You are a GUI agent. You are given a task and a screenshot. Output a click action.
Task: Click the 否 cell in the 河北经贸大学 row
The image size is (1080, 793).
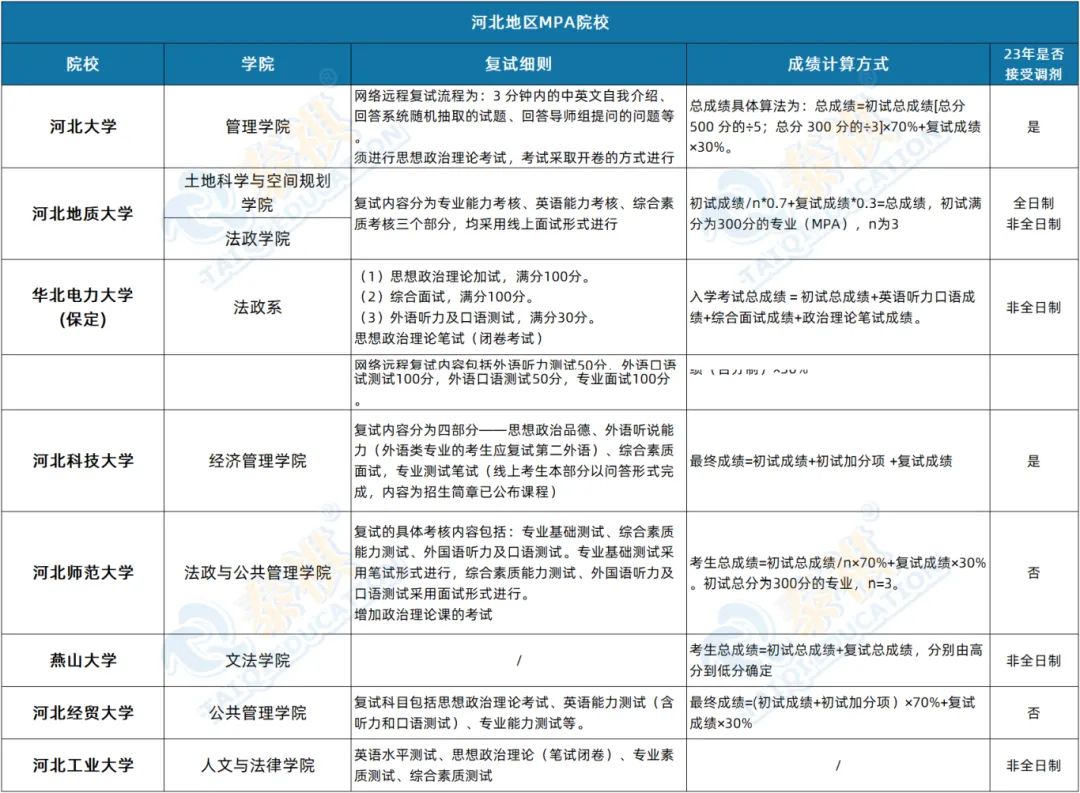pos(1033,712)
